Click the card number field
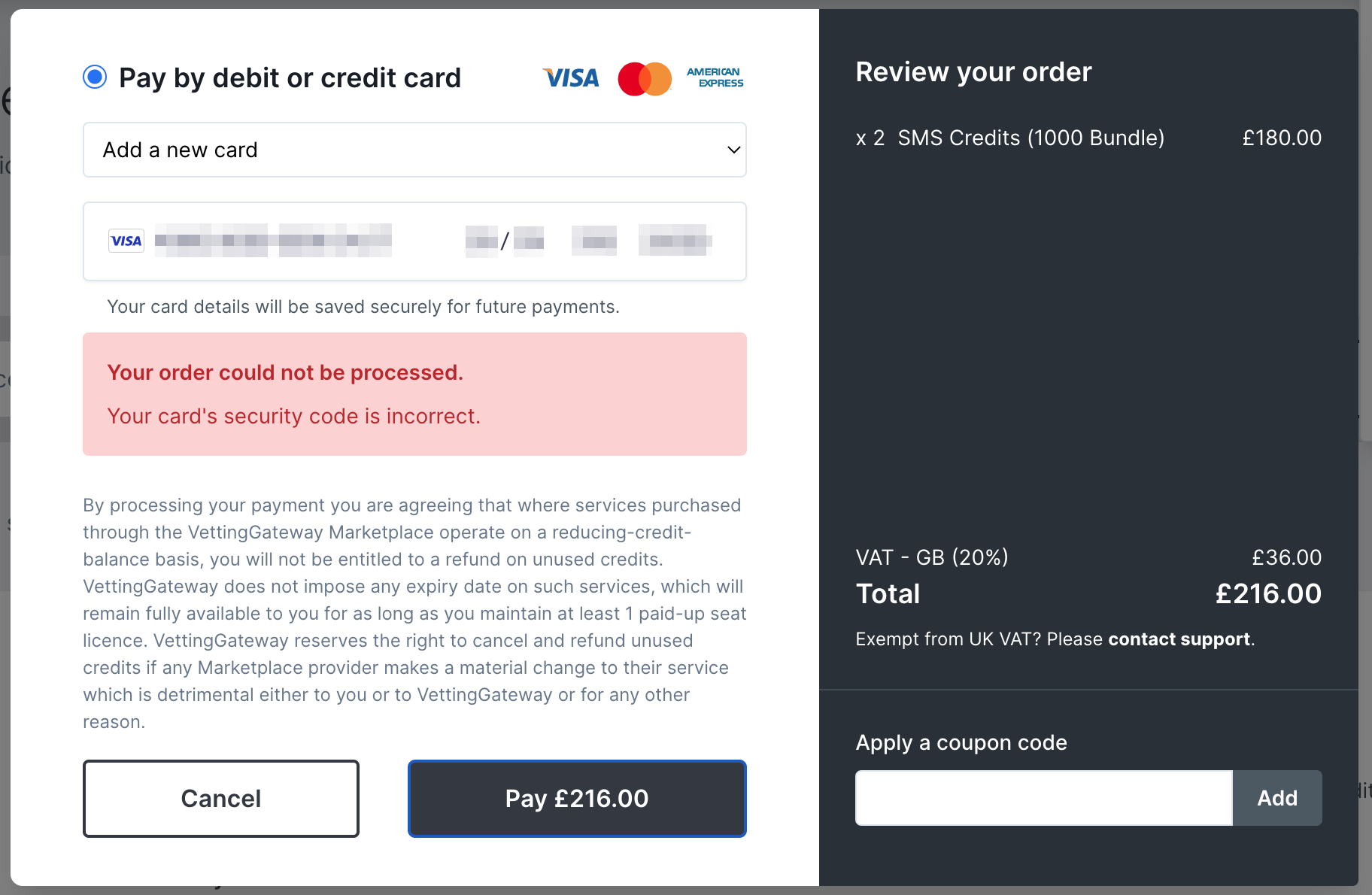The image size is (1372, 895). tap(273, 241)
